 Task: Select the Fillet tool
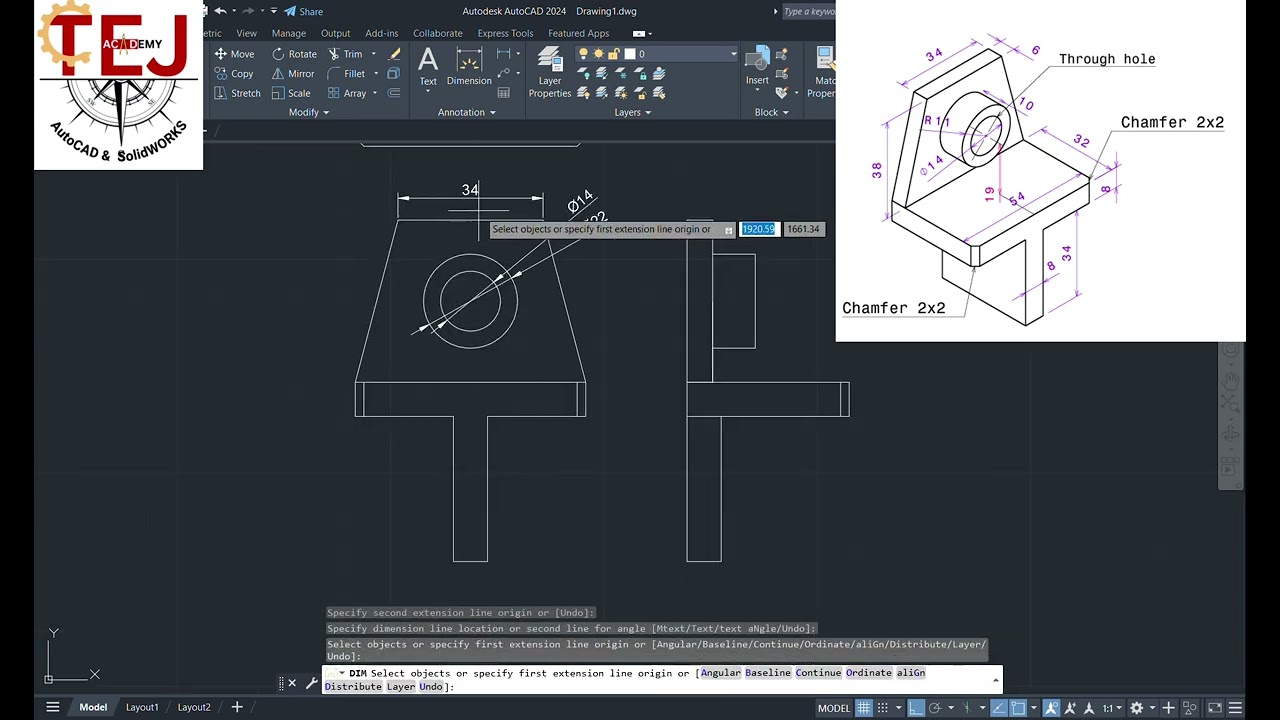point(347,74)
